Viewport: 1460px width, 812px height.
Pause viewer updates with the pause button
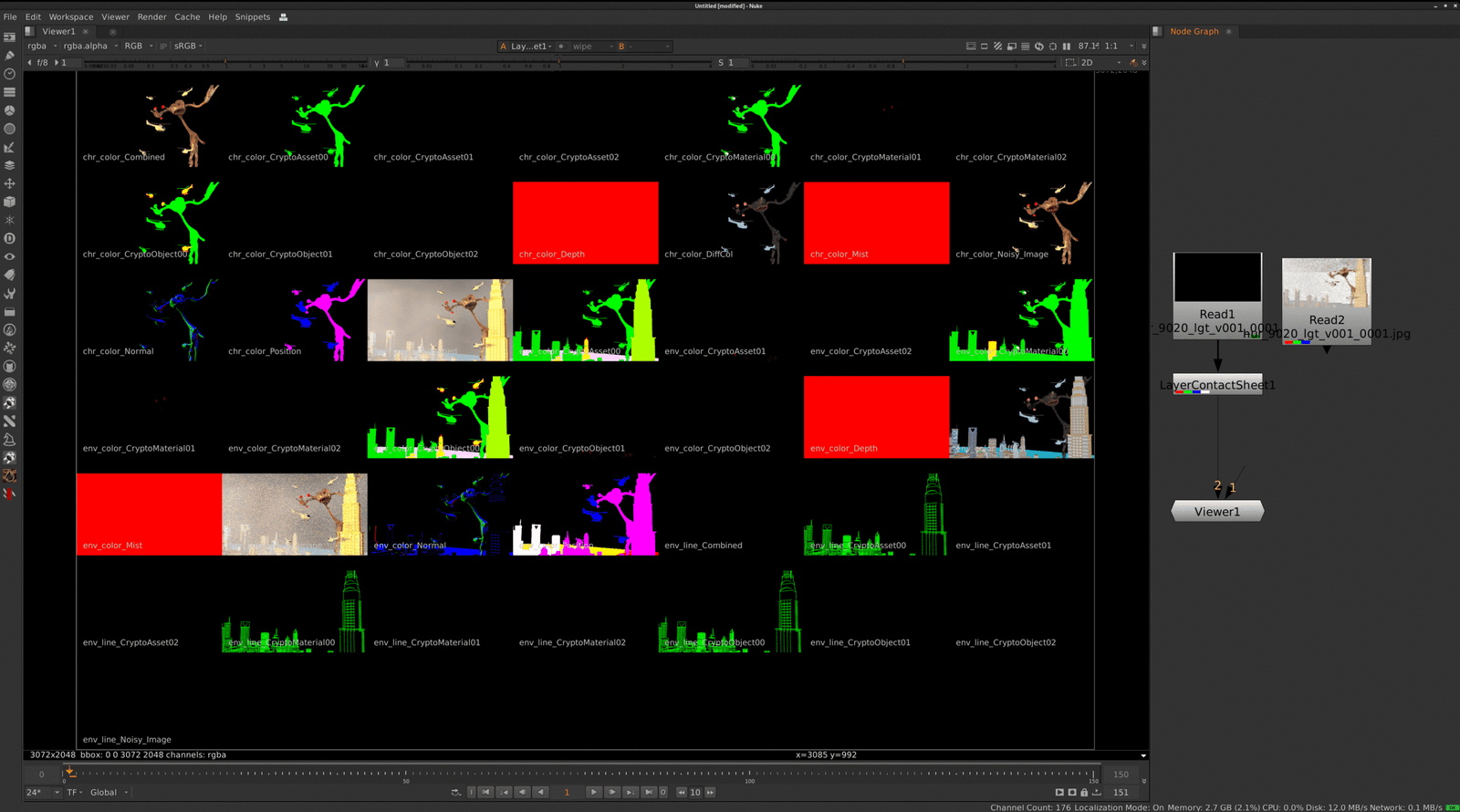pyautogui.click(x=1066, y=46)
